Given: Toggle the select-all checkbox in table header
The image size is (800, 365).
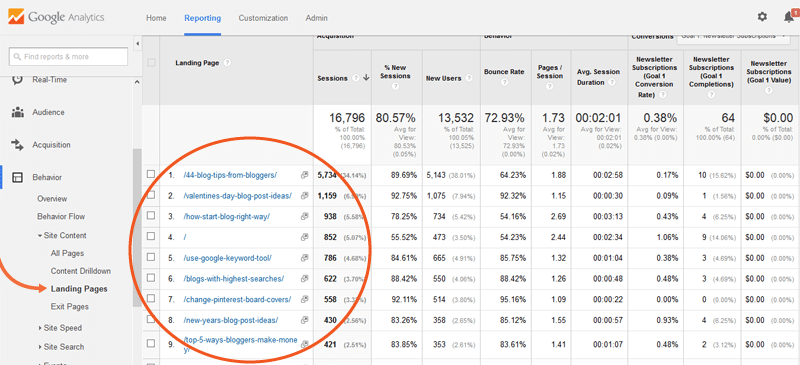Looking at the screenshot, I should coord(151,63).
